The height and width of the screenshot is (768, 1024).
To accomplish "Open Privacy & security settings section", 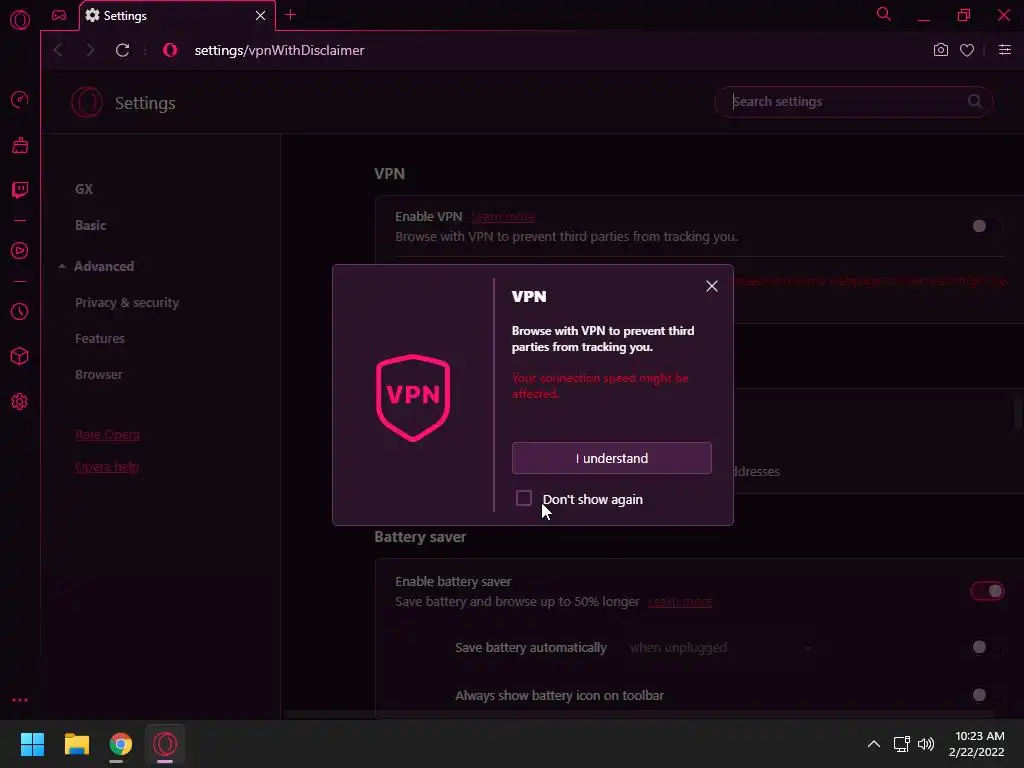I will [x=127, y=302].
